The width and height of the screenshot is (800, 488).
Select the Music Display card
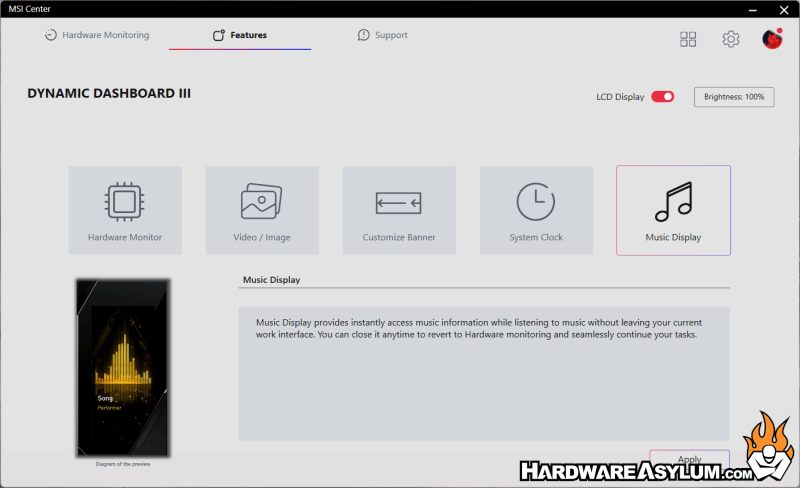click(x=673, y=210)
